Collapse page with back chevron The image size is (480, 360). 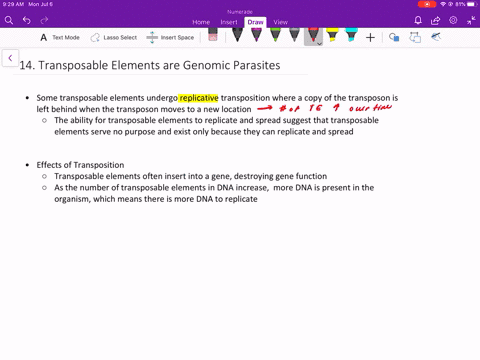pos(10,58)
